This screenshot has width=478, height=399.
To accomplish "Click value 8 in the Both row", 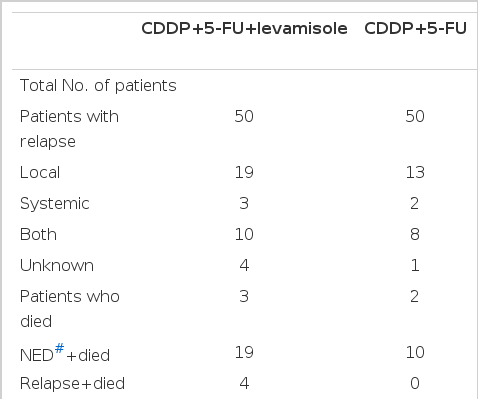I will [x=415, y=234].
